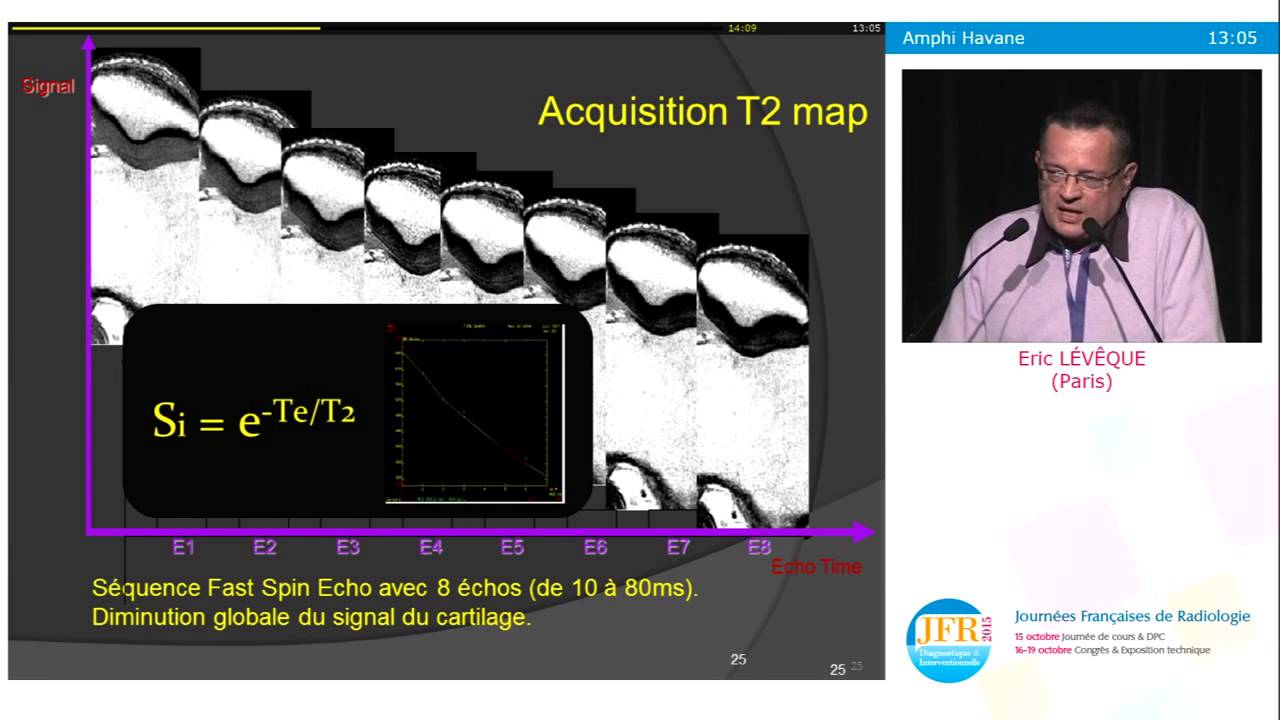
Task: Click the 13:05 time above the slide
Action: point(866,28)
